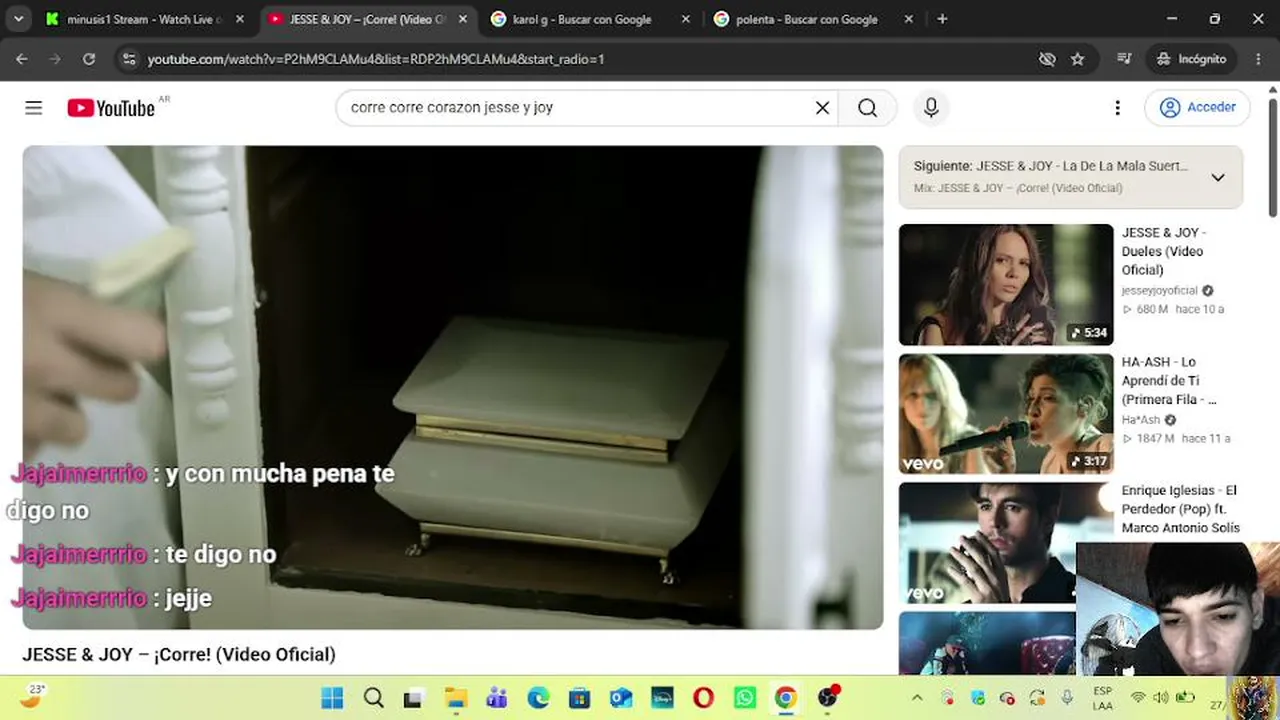Click the system tray microphone icon
1280x720 pixels.
1067,698
